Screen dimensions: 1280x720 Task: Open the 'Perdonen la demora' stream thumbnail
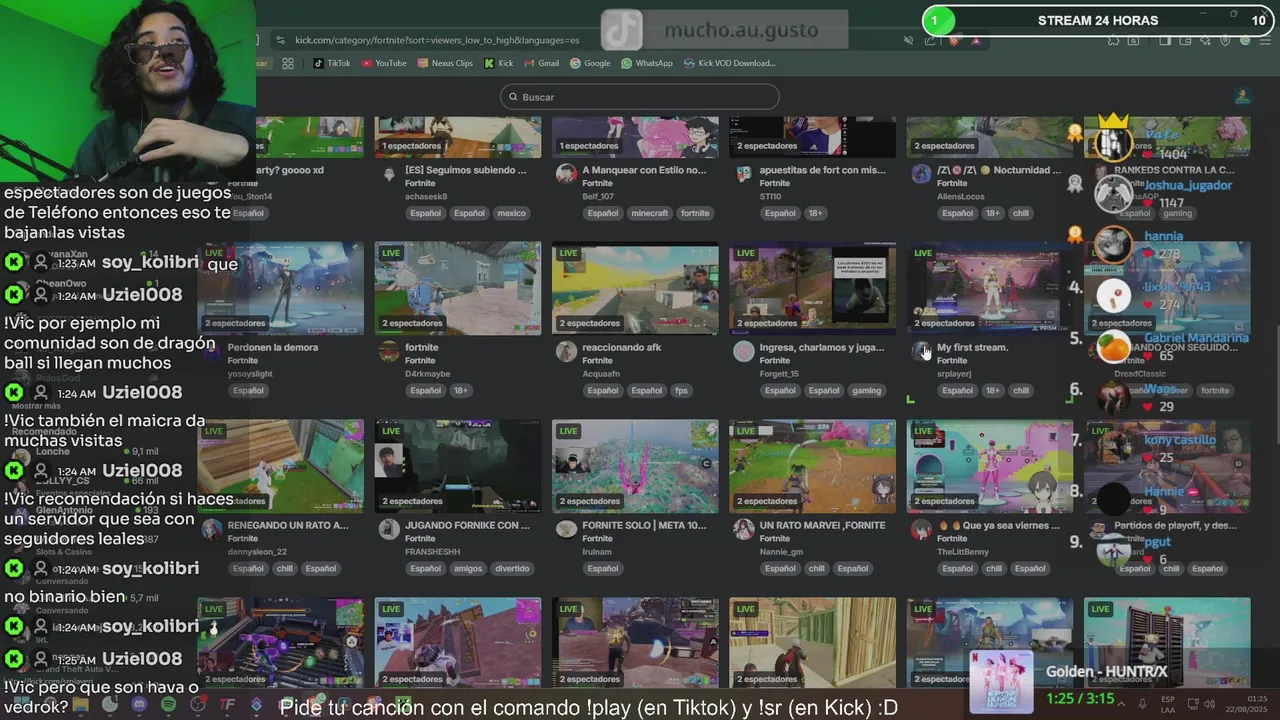[280, 288]
